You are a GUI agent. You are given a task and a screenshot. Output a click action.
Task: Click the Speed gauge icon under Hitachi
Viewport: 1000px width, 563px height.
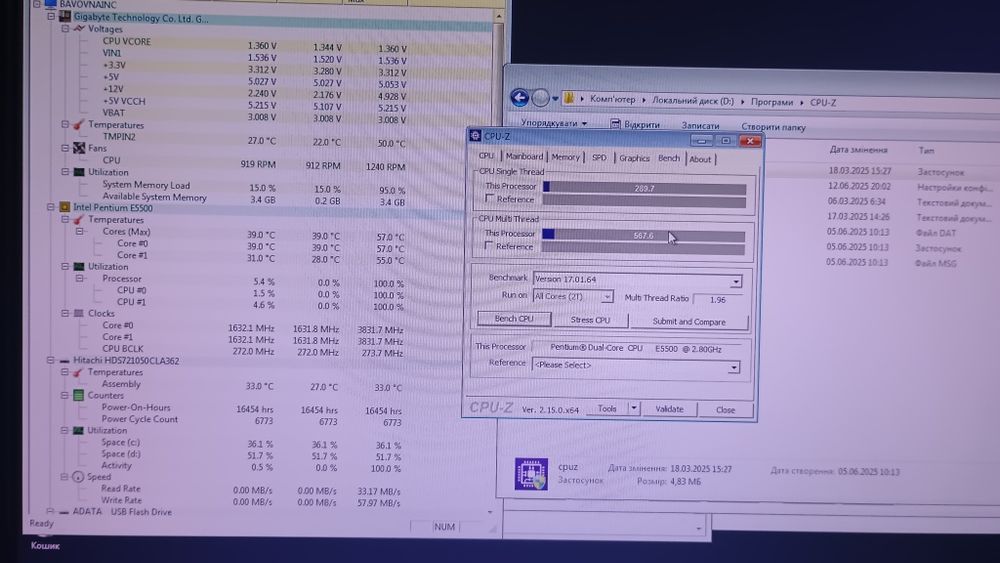(78, 477)
